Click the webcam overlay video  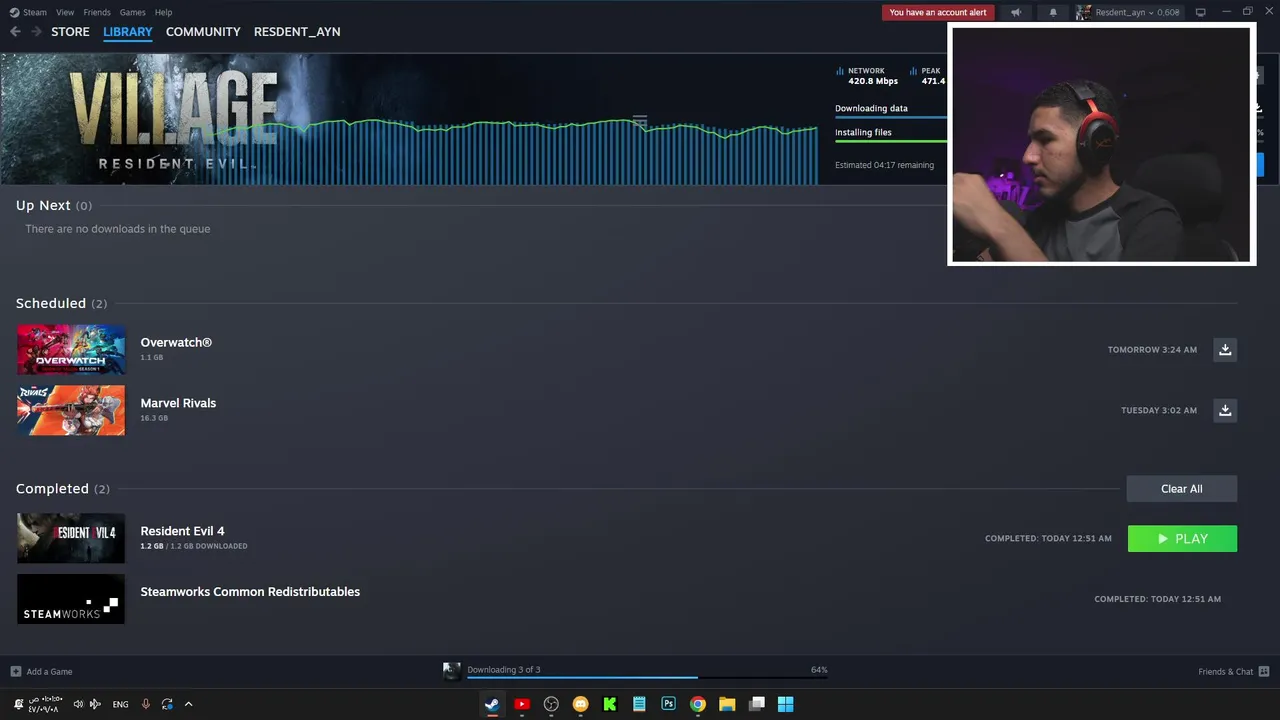point(1101,144)
